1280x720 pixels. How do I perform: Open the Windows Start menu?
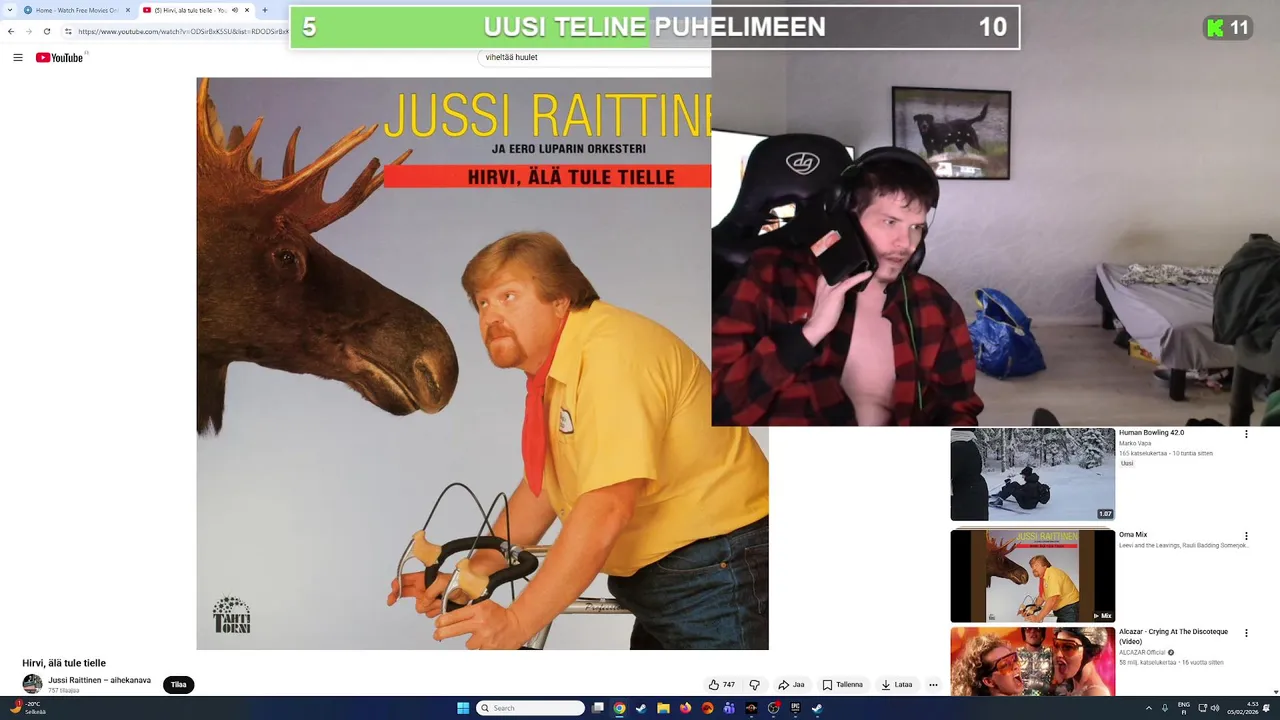[x=463, y=708]
